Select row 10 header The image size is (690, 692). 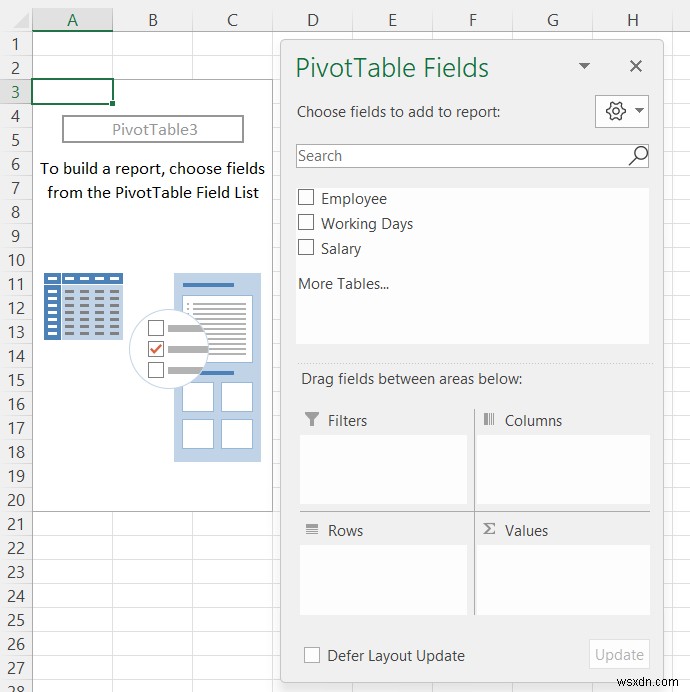click(16, 260)
